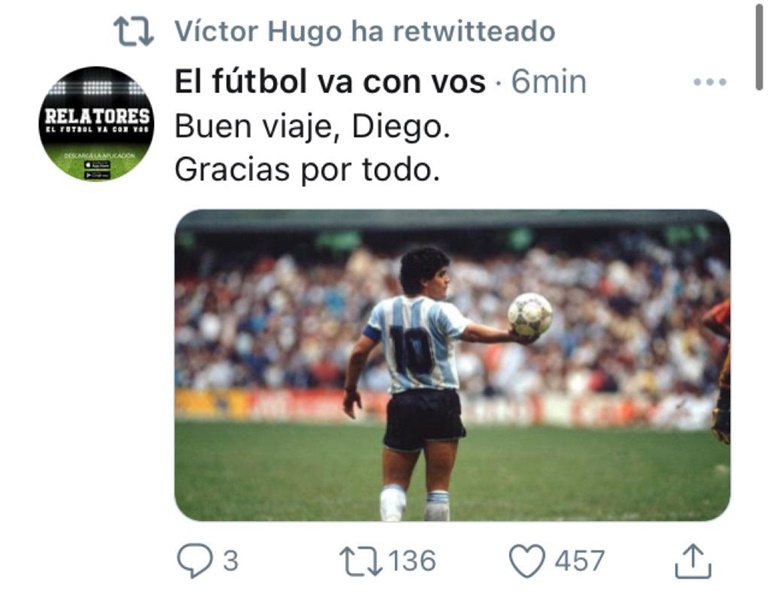
Task: Click the vertical scrollbar on right edge
Action: click(x=759, y=46)
